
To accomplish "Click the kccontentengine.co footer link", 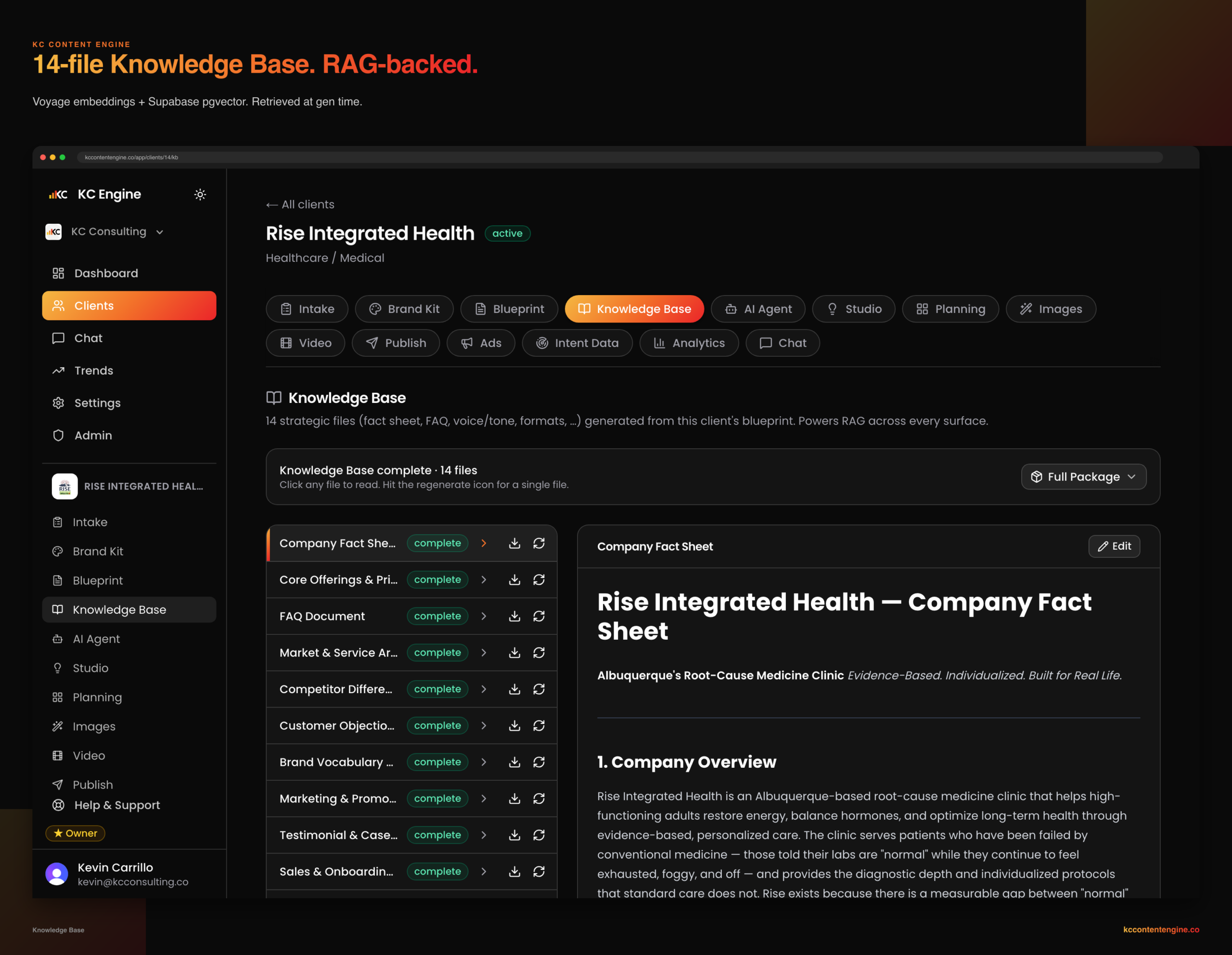I will point(1161,929).
